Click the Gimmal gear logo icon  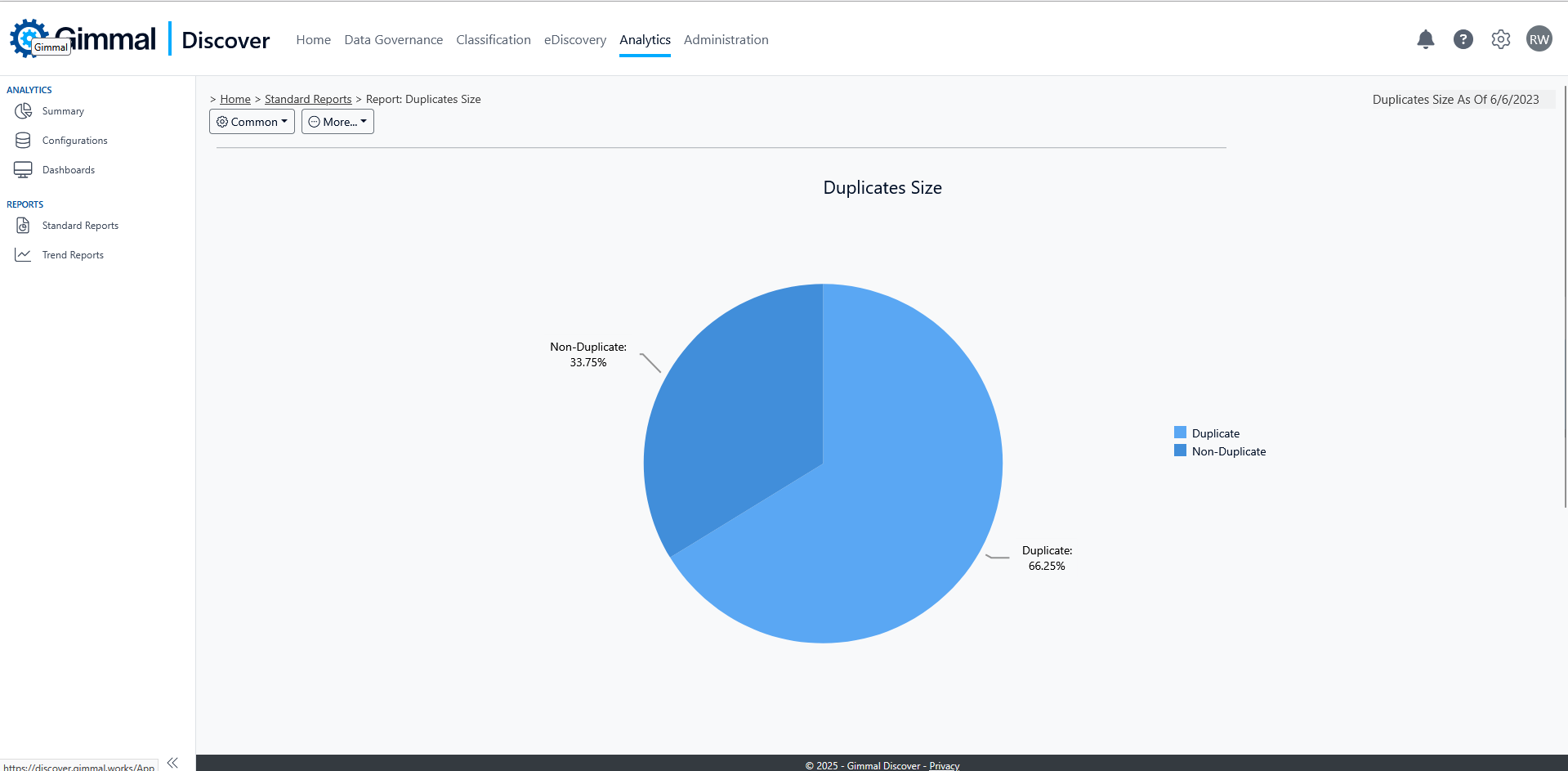[28, 37]
